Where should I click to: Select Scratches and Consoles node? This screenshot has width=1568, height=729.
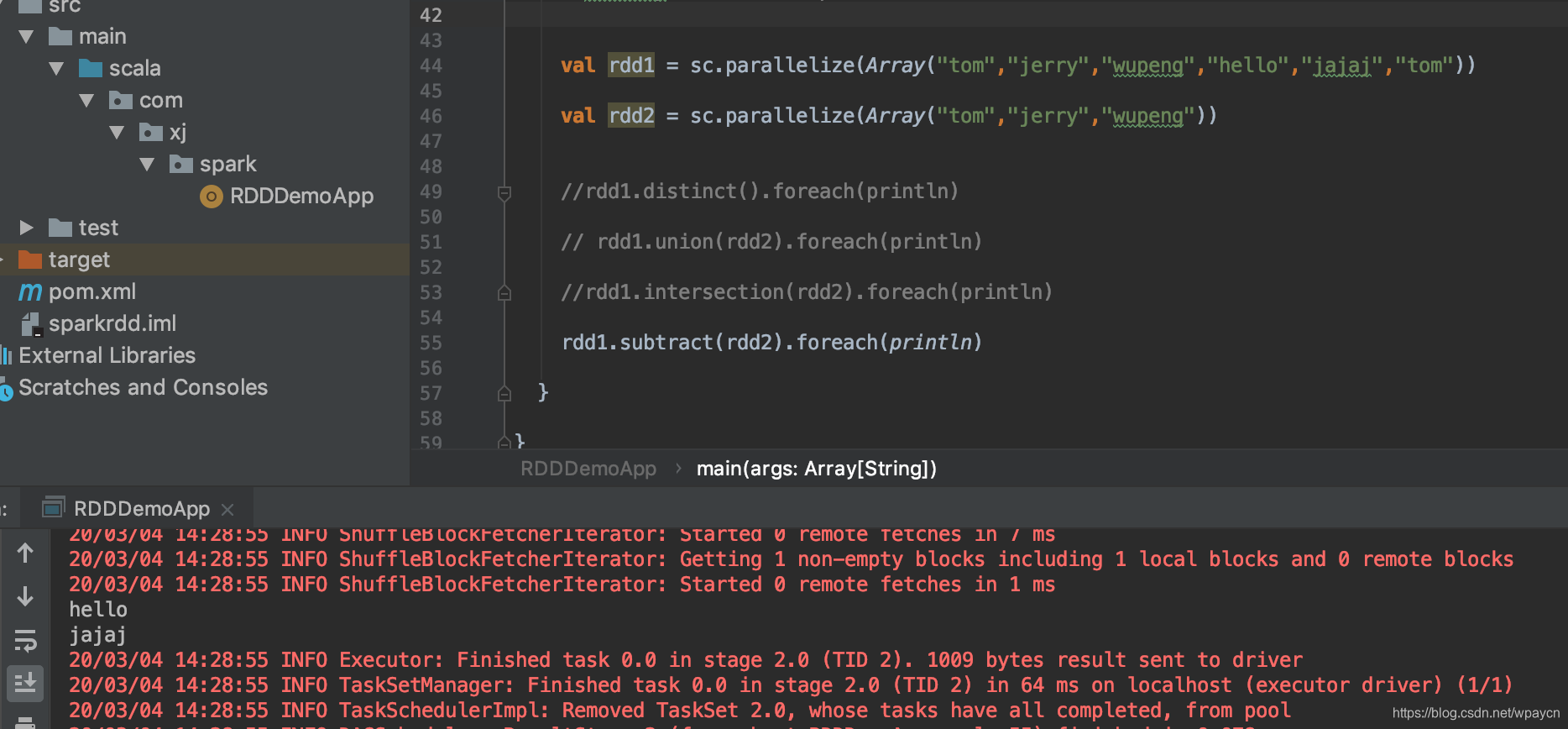(x=143, y=387)
